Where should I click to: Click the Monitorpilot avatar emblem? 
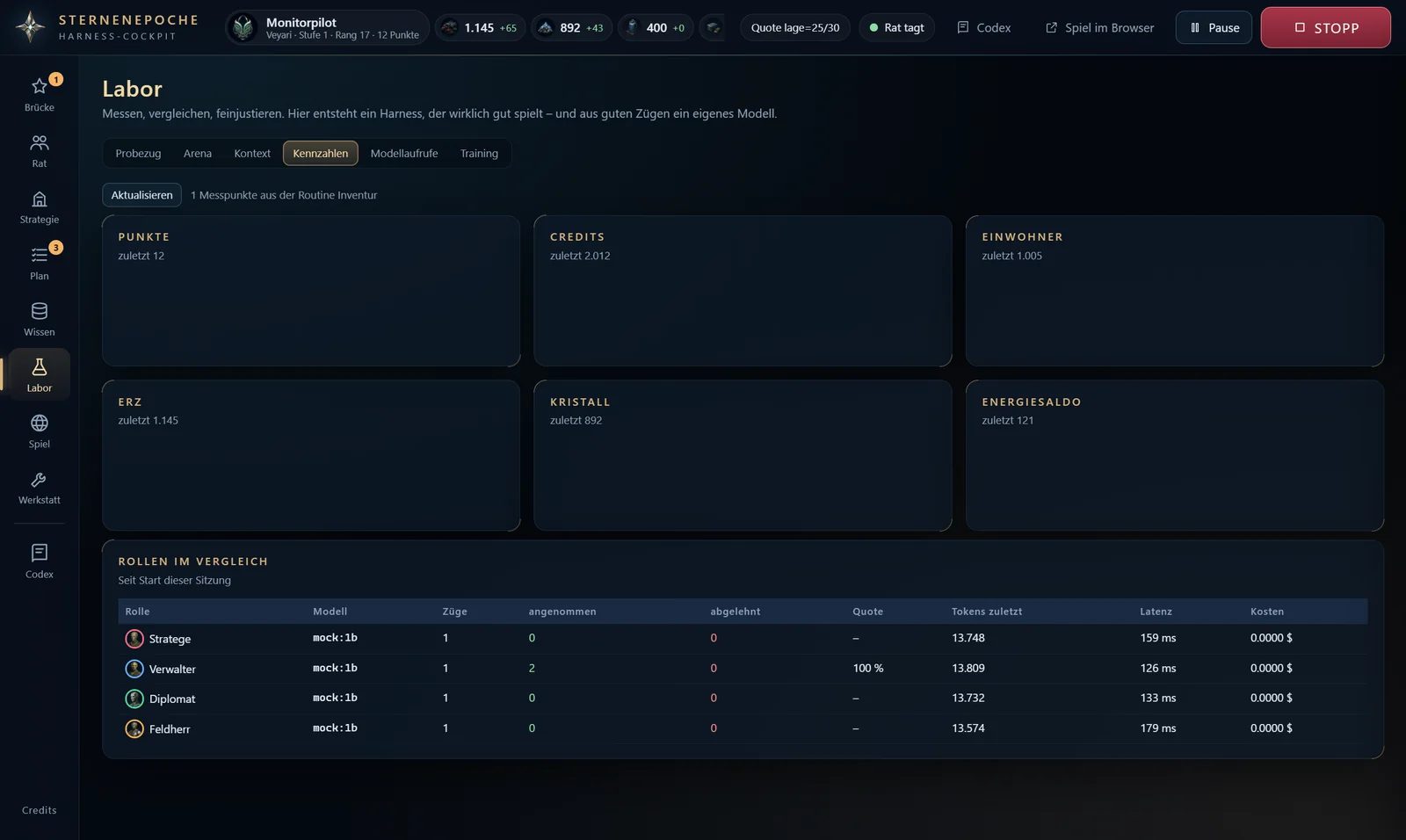[x=243, y=28]
